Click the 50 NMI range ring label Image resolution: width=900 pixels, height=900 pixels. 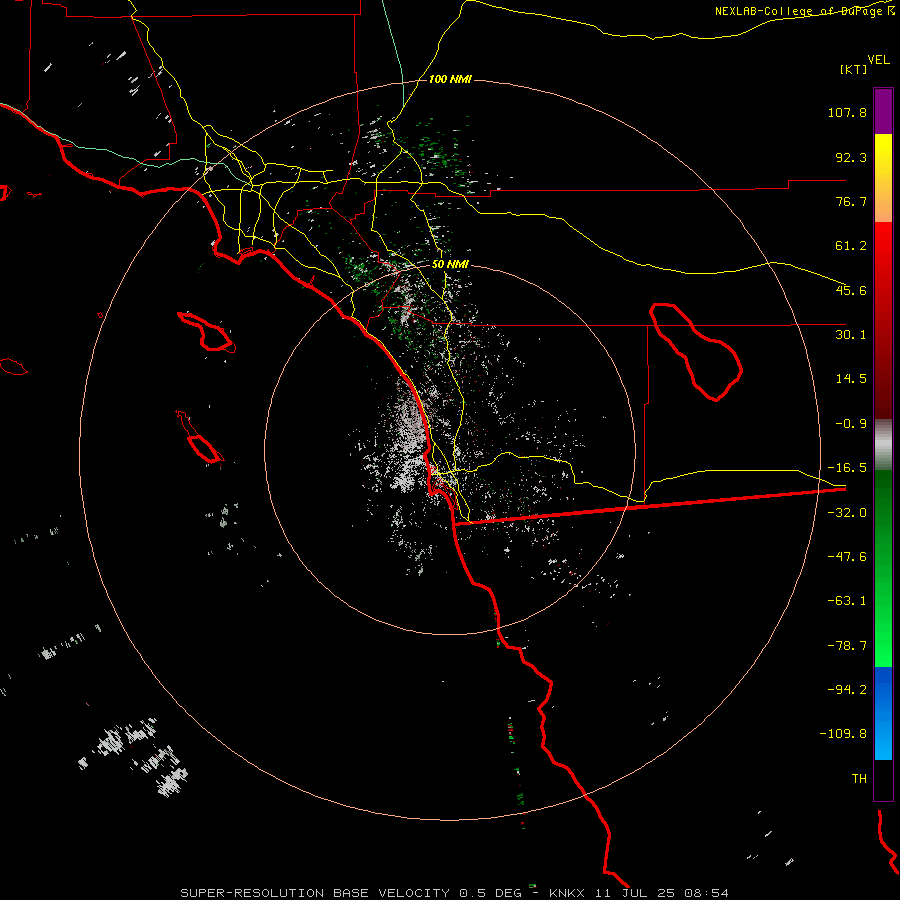(x=450, y=265)
